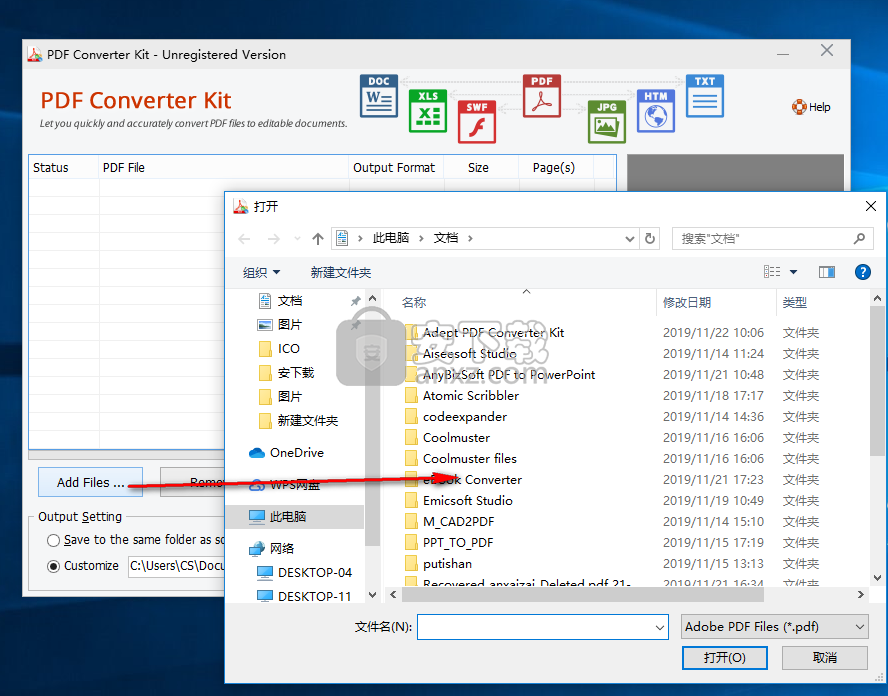Sort by 类型 column header
The height and width of the screenshot is (696, 888).
coord(794,303)
